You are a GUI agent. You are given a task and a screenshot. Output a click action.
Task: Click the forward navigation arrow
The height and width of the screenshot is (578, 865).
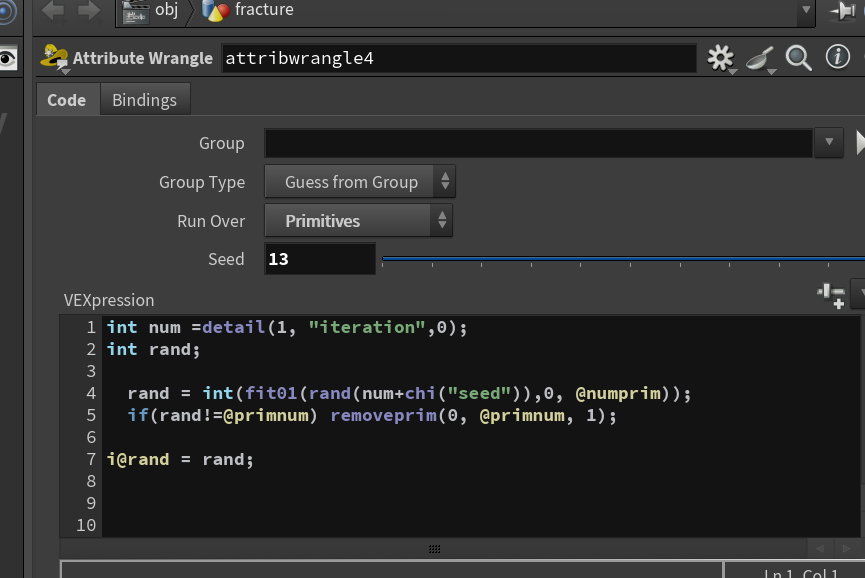(89, 10)
